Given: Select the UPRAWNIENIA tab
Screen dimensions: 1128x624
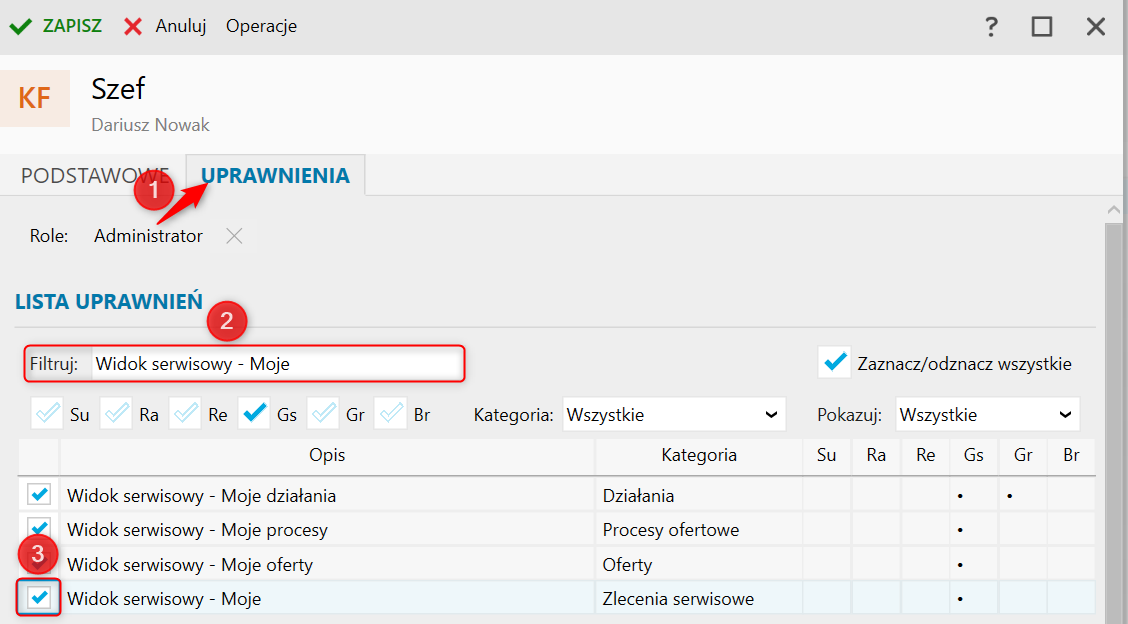Looking at the screenshot, I should point(276,176).
